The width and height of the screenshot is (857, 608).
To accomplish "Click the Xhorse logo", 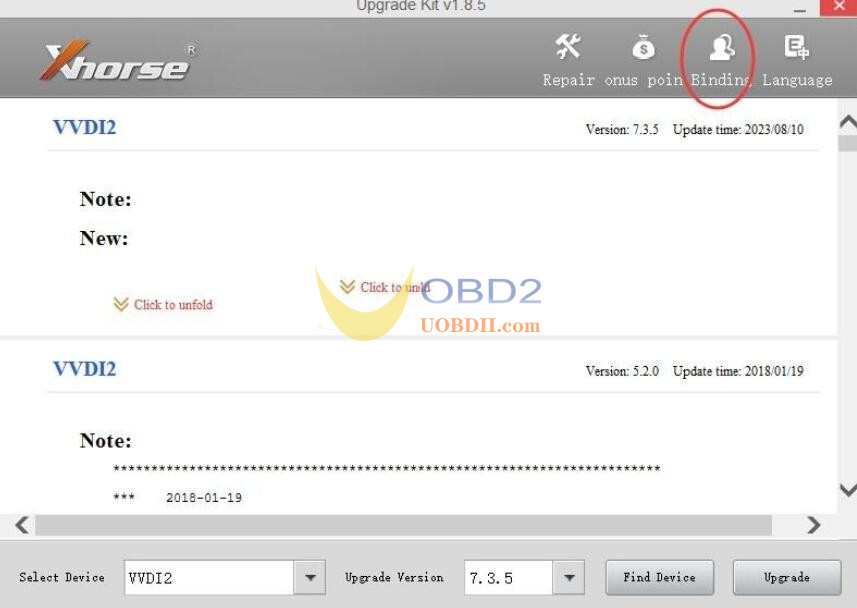I will point(118,61).
